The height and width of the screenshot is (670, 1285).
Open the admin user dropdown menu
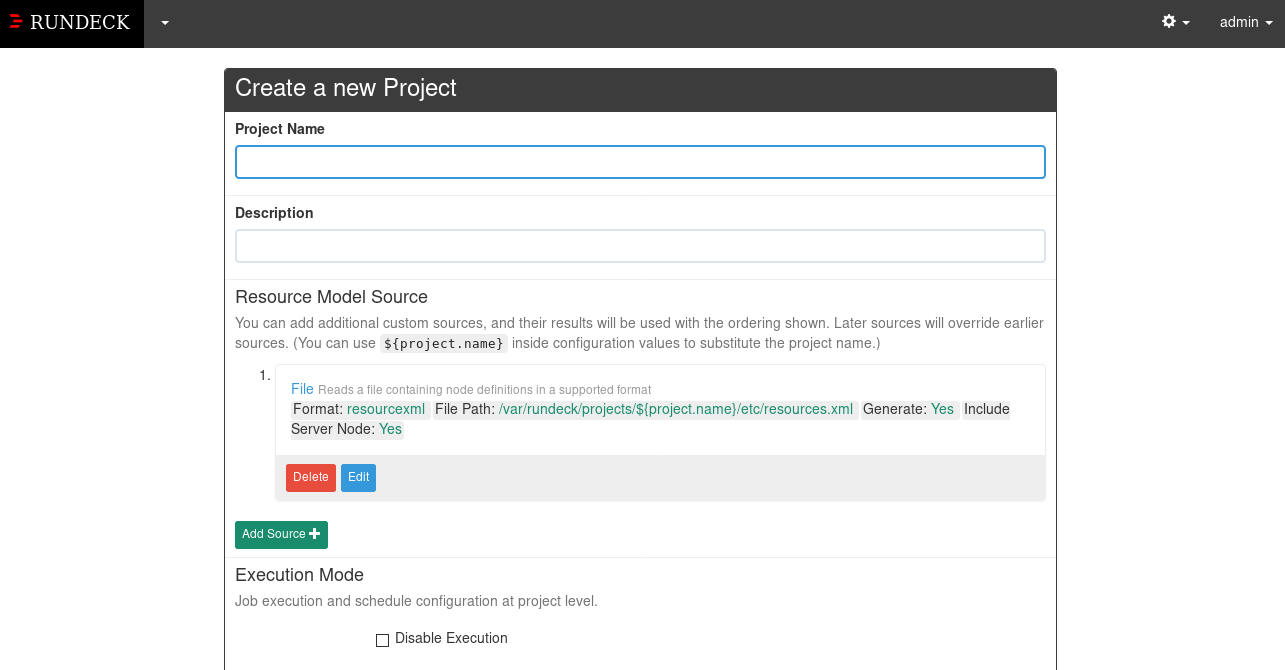(x=1245, y=22)
